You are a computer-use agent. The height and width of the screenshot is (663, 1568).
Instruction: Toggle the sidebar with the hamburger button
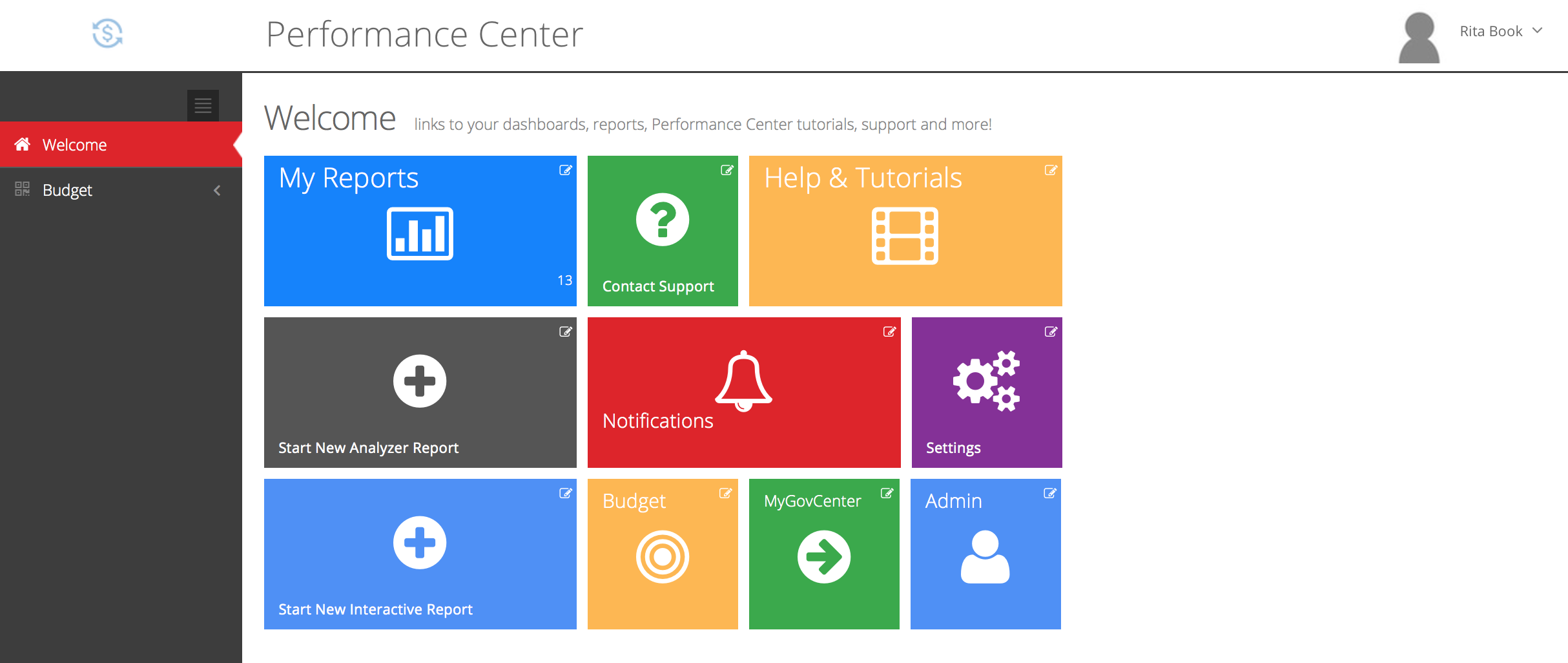tap(203, 105)
